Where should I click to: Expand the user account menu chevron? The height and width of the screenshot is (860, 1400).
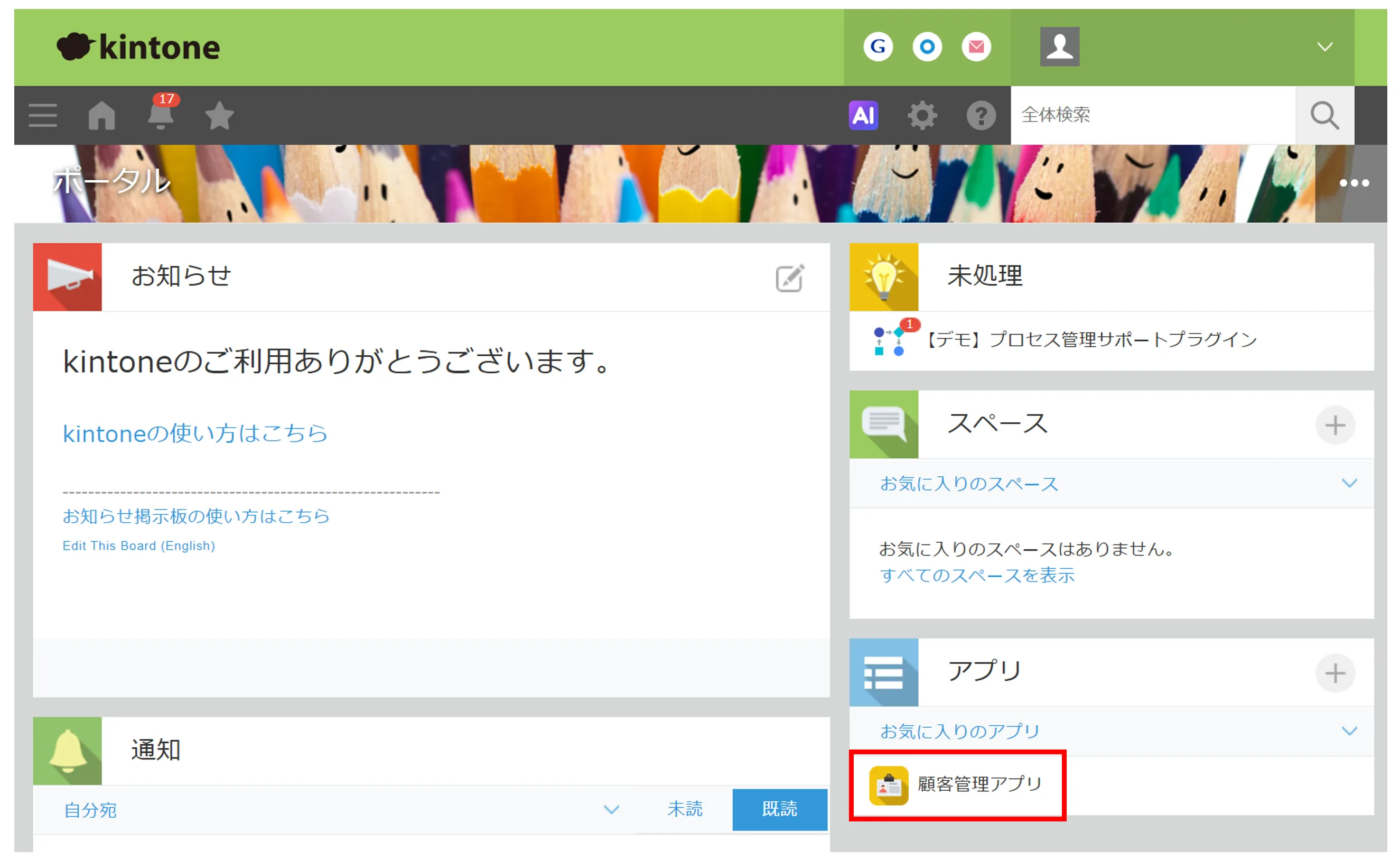[1324, 47]
